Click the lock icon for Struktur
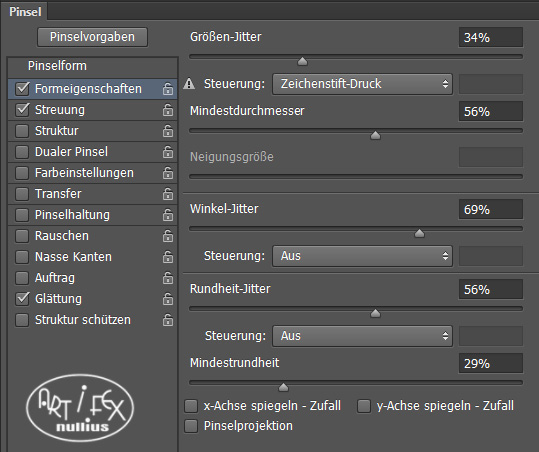539x452 pixels. [168, 131]
